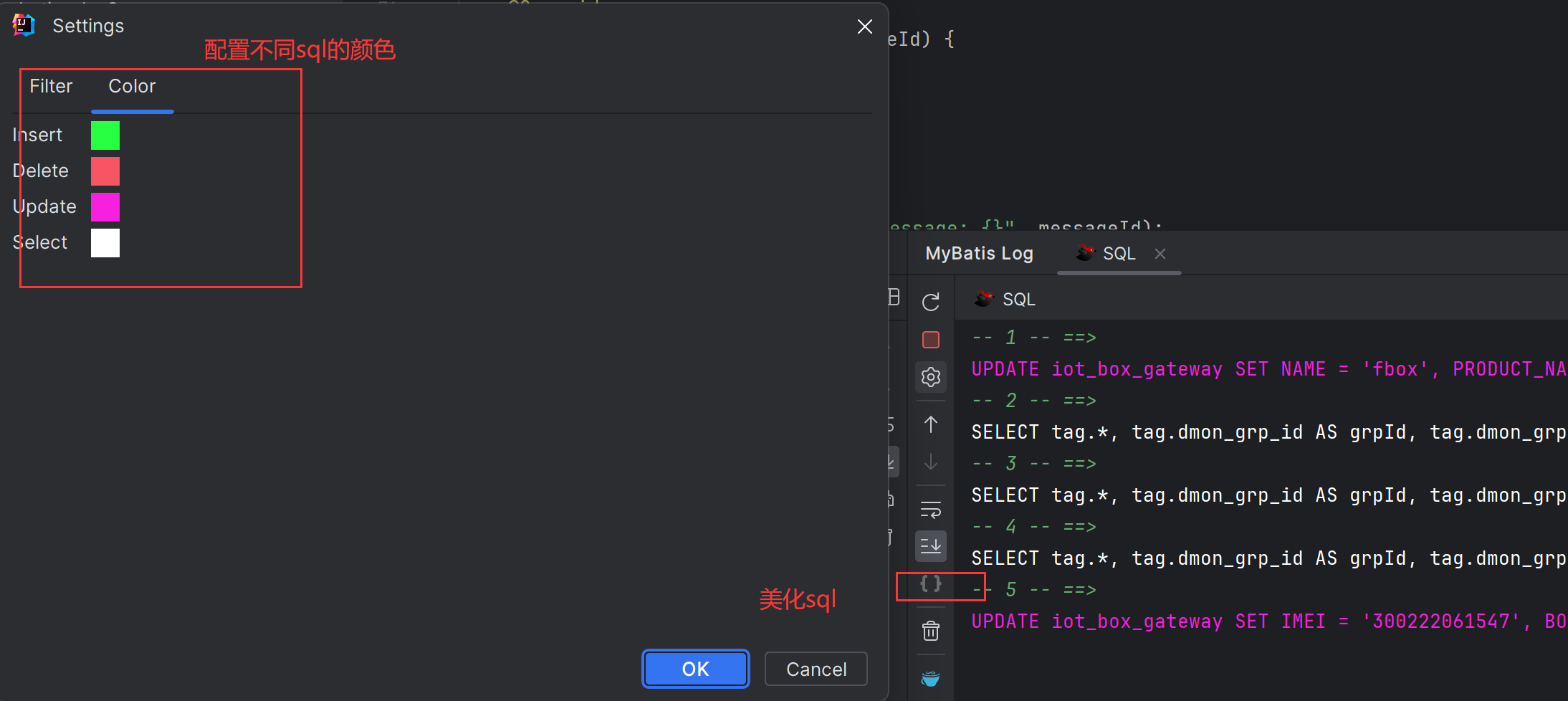The image size is (1568, 701).
Task: Click the braces beautify SQL icon
Action: [x=930, y=583]
